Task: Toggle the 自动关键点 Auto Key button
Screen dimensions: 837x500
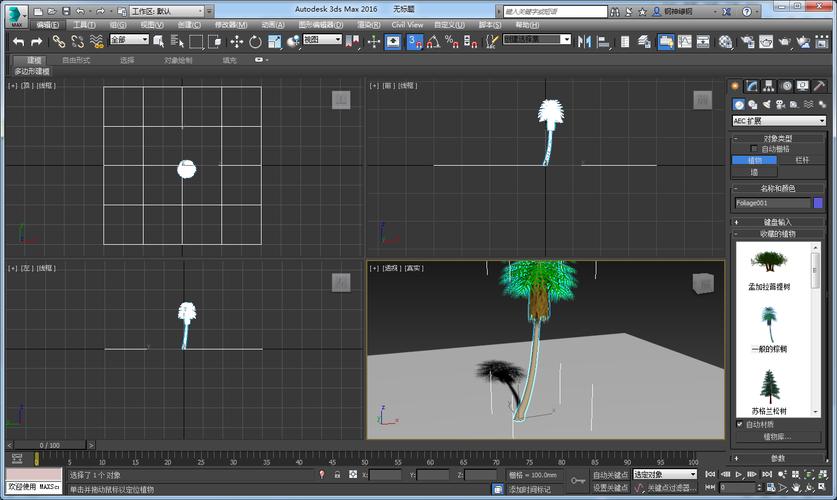Action: click(610, 475)
